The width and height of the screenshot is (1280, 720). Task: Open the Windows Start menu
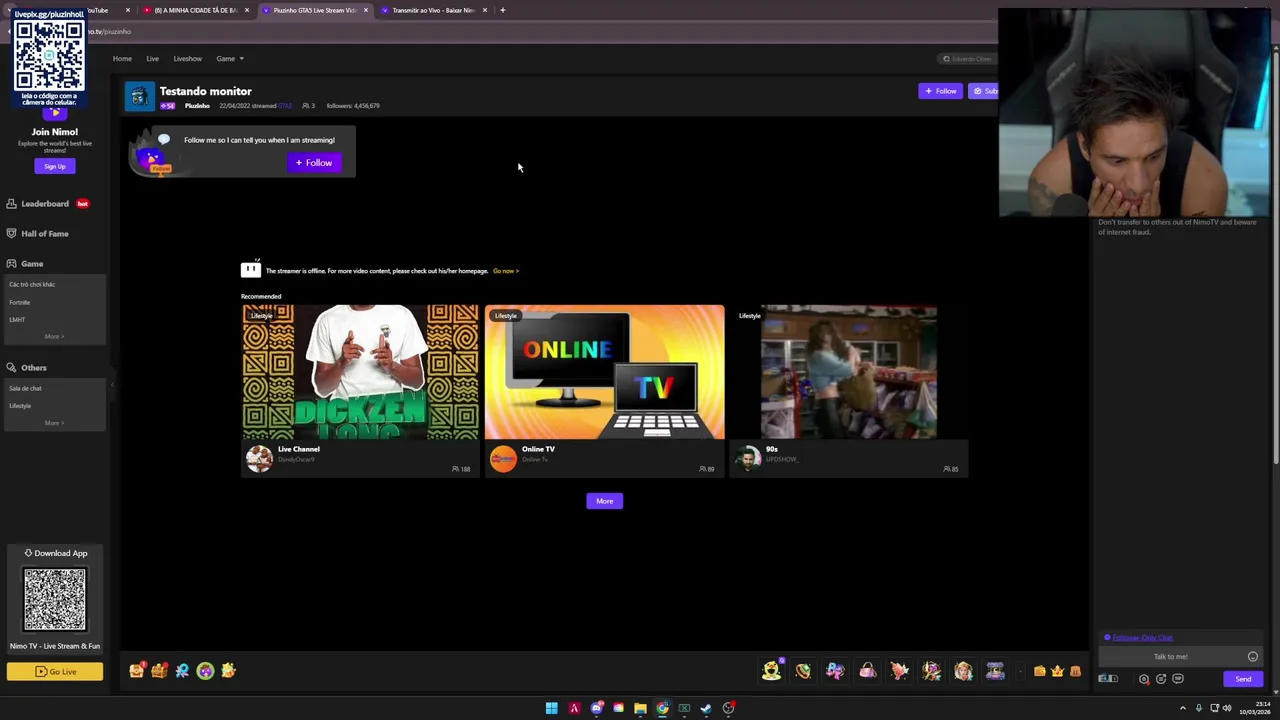551,708
